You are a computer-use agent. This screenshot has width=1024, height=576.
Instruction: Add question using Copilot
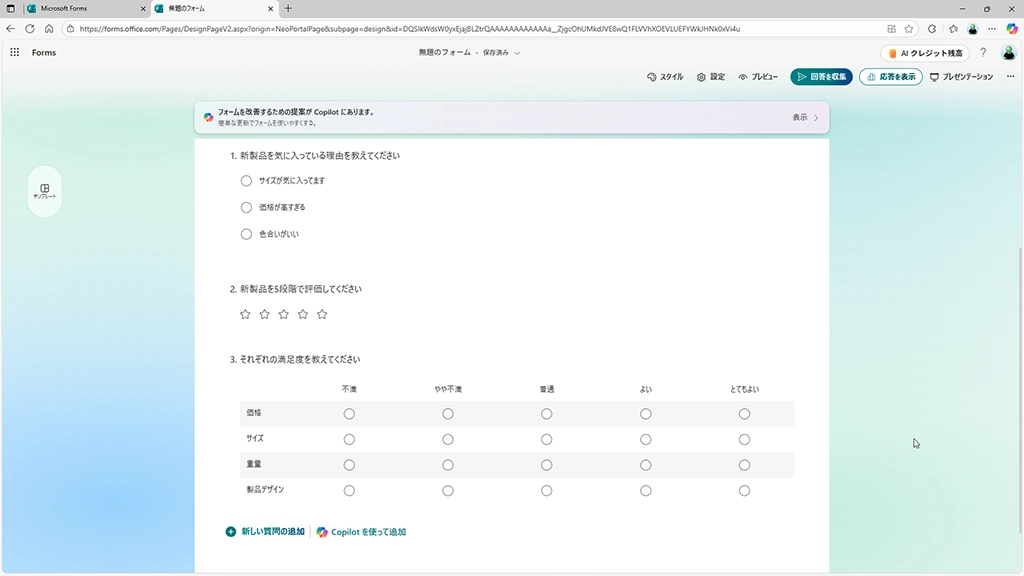click(x=361, y=532)
